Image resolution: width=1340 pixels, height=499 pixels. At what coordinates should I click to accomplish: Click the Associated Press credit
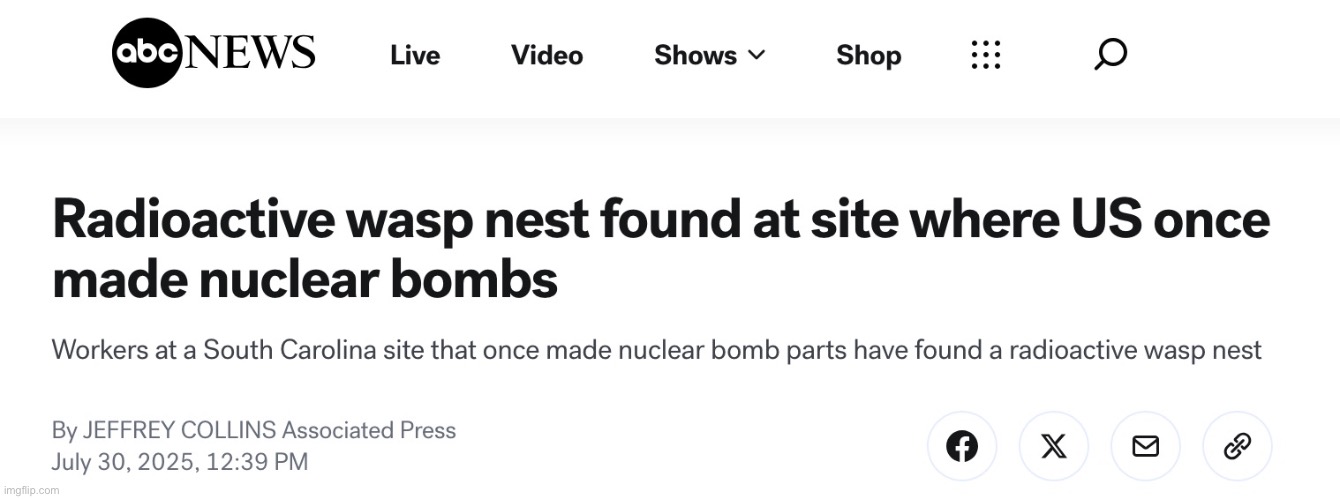pyautogui.click(x=369, y=430)
